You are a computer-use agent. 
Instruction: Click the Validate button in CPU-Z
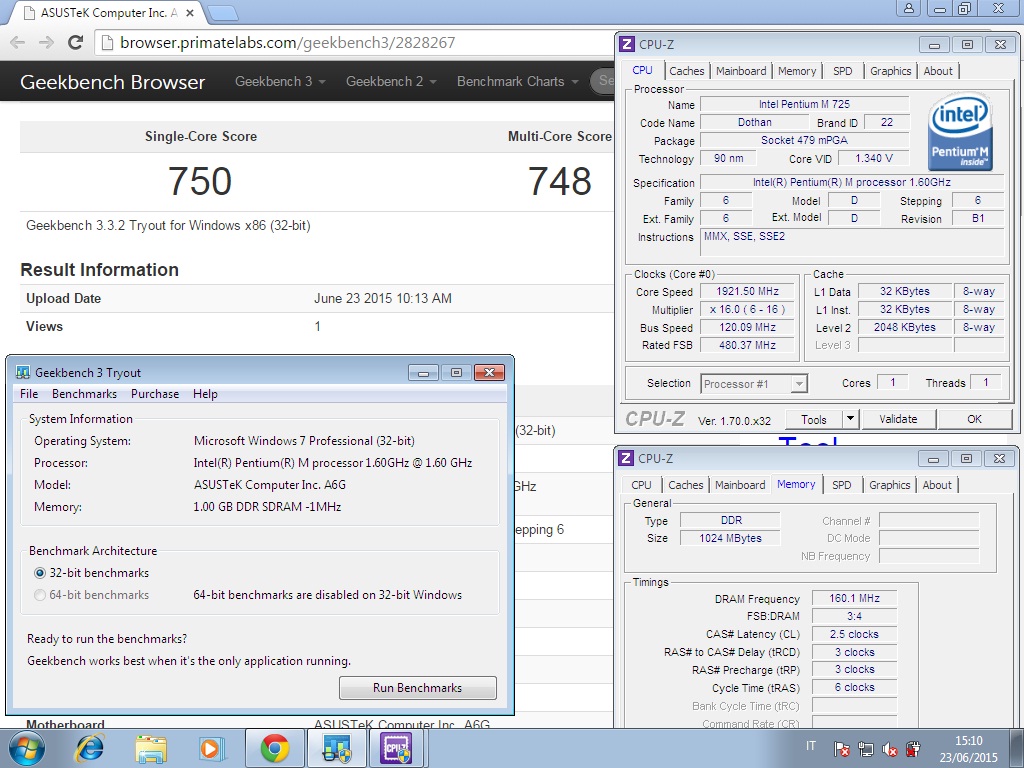pyautogui.click(x=899, y=419)
